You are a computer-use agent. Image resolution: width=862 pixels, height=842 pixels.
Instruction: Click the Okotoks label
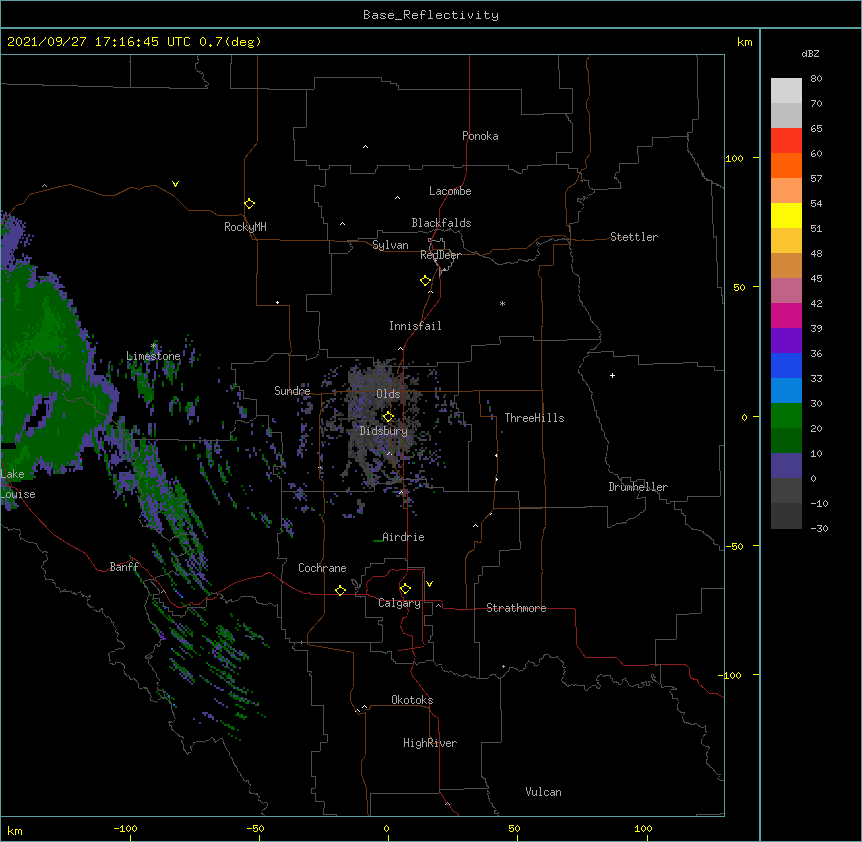coord(412,700)
